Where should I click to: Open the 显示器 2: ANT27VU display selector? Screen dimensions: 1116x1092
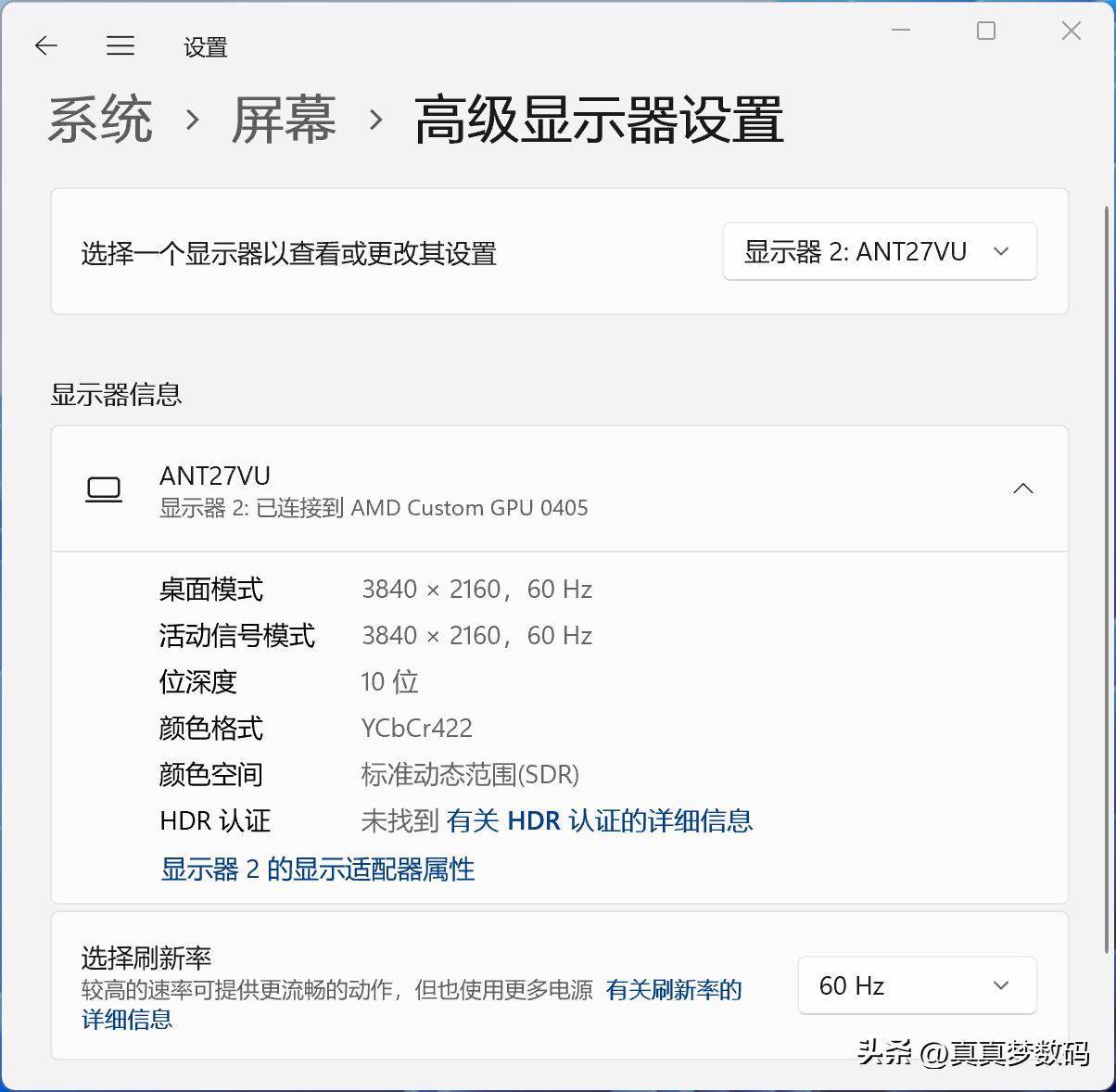click(879, 251)
